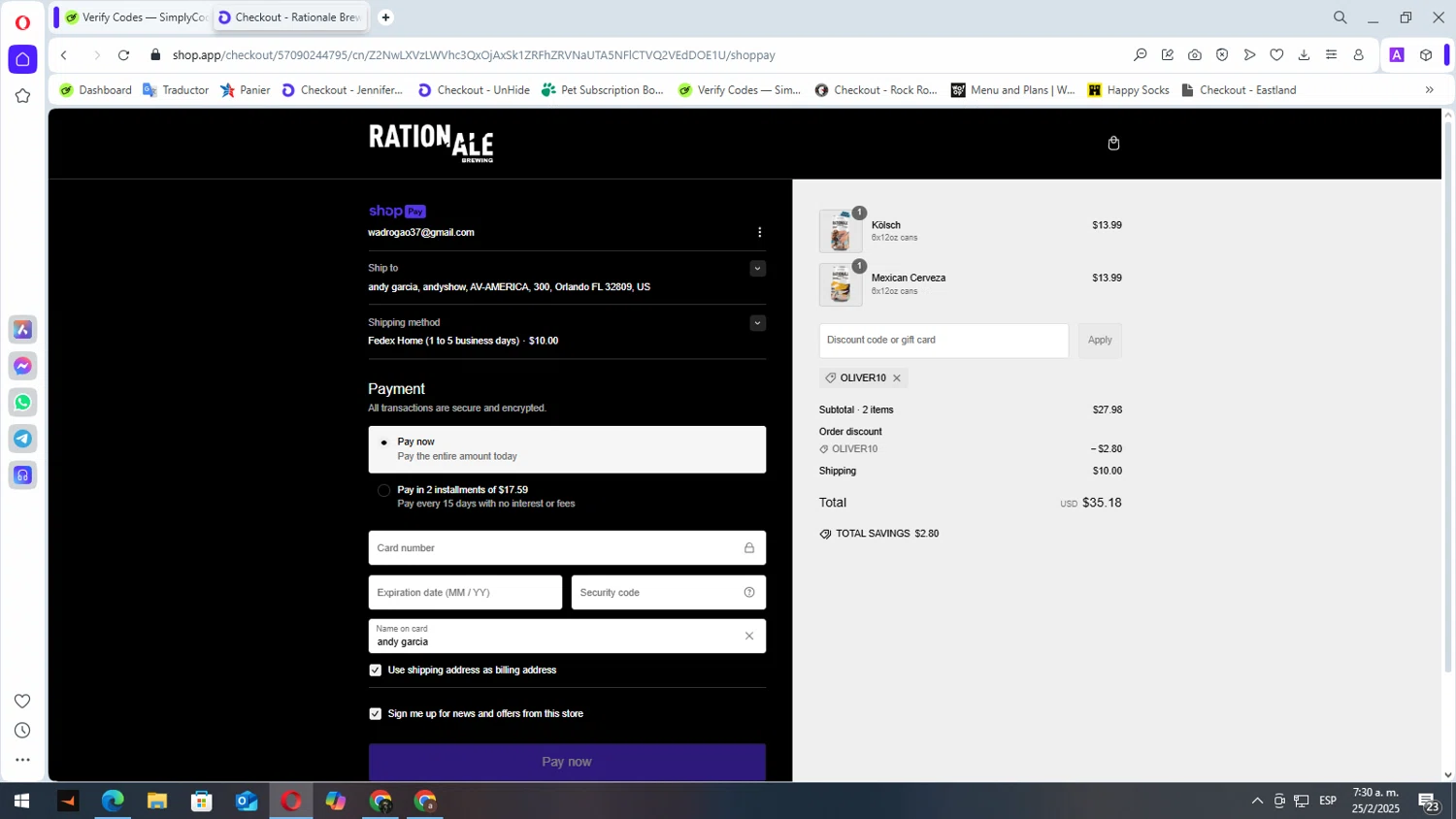Take a snapshot with camera icon
Viewport: 1456px width, 819px height.
click(x=1195, y=55)
